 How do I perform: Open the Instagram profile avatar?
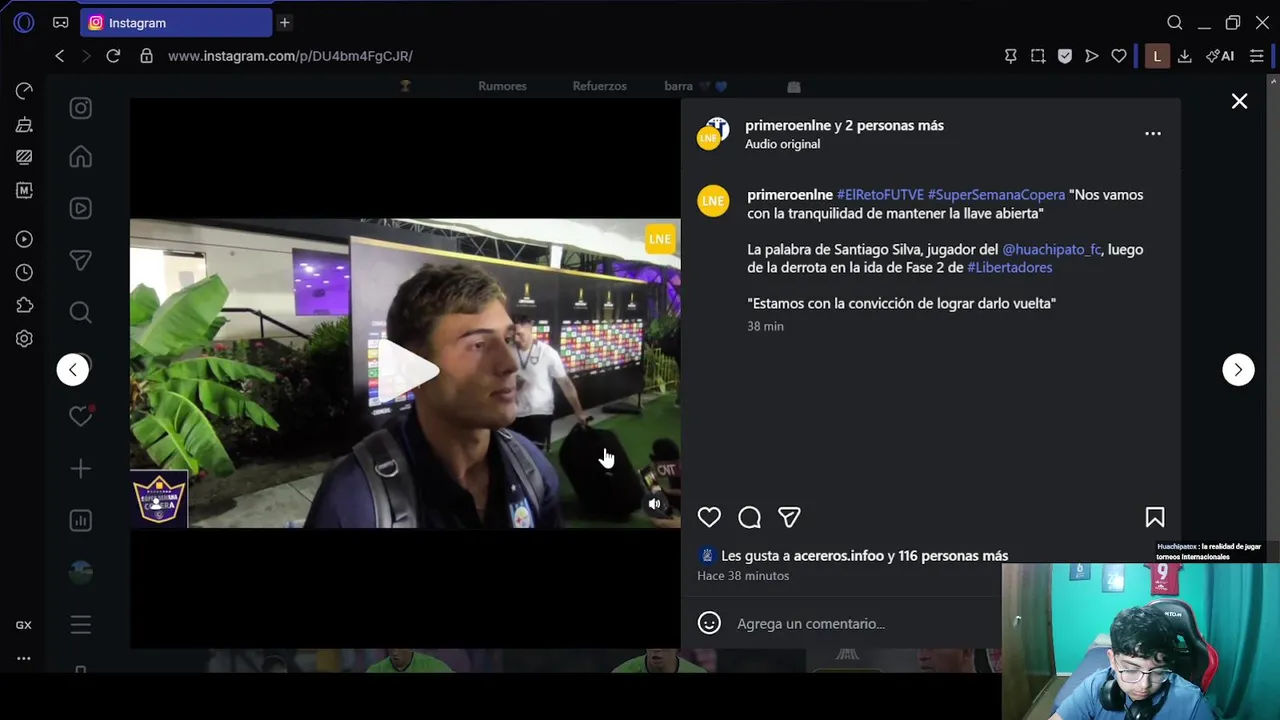[x=81, y=572]
